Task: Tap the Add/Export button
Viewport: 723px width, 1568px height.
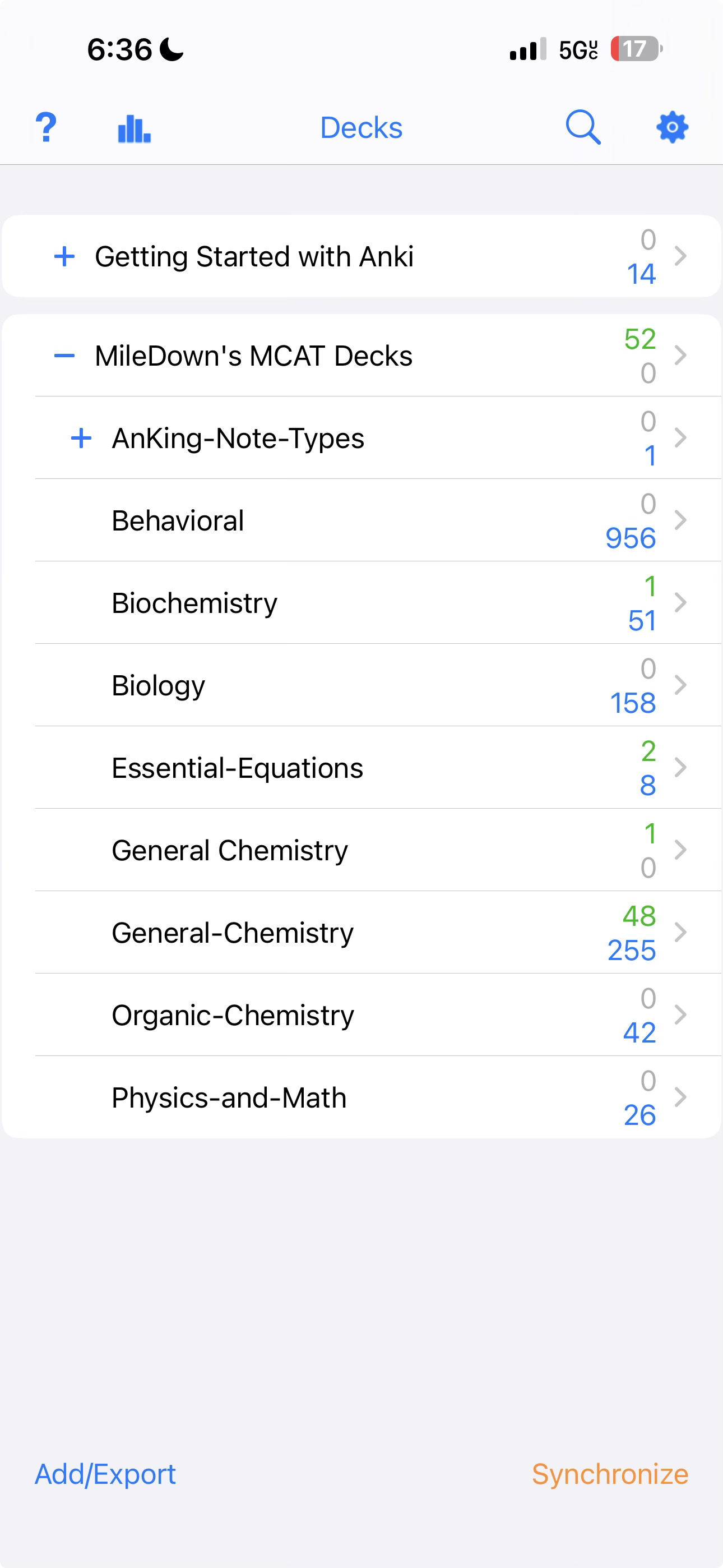Action: pos(105,1474)
